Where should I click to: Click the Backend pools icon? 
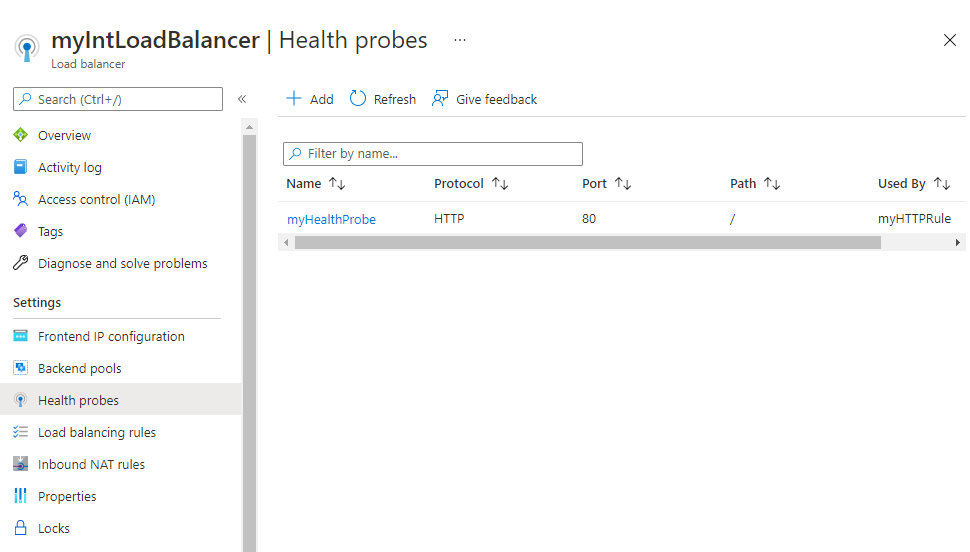point(20,368)
